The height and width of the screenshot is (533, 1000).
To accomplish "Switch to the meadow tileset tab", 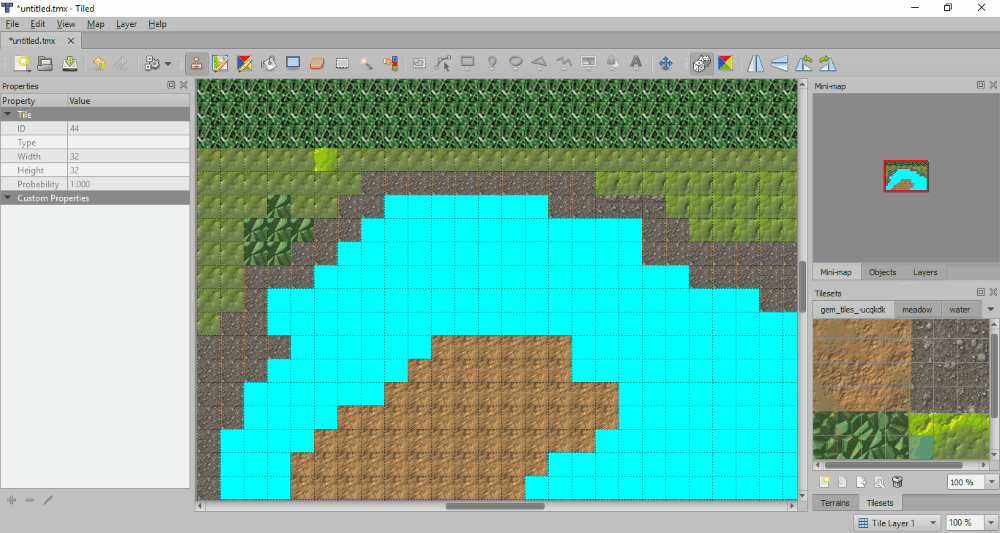I will click(917, 310).
